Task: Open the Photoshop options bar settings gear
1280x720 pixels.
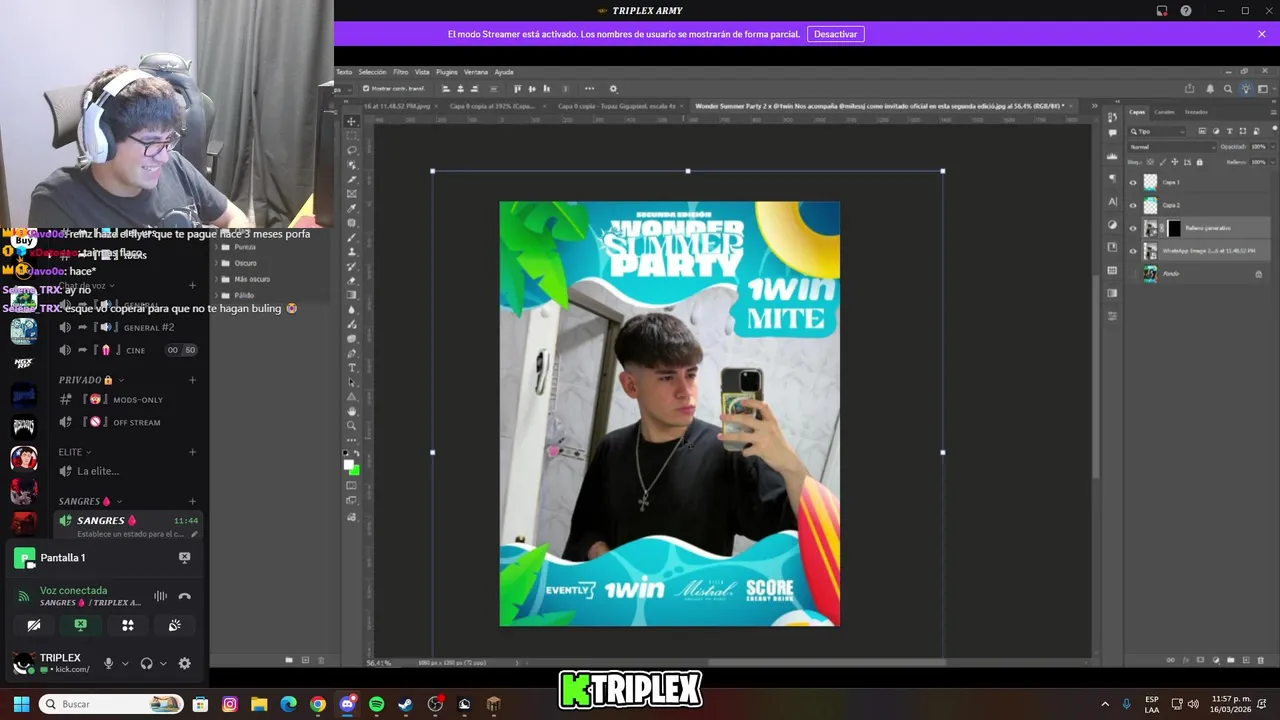Action: pyautogui.click(x=613, y=88)
